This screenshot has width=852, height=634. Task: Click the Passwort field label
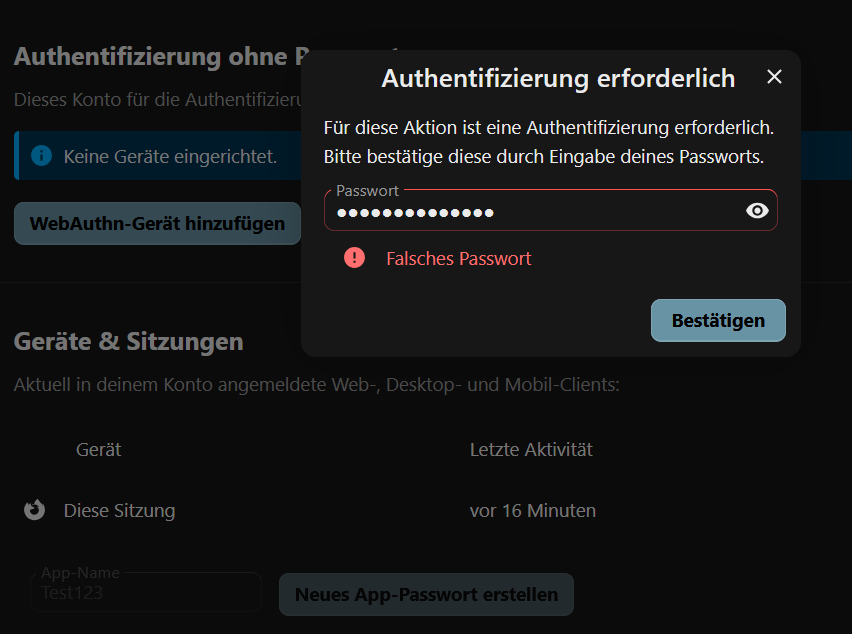point(367,190)
